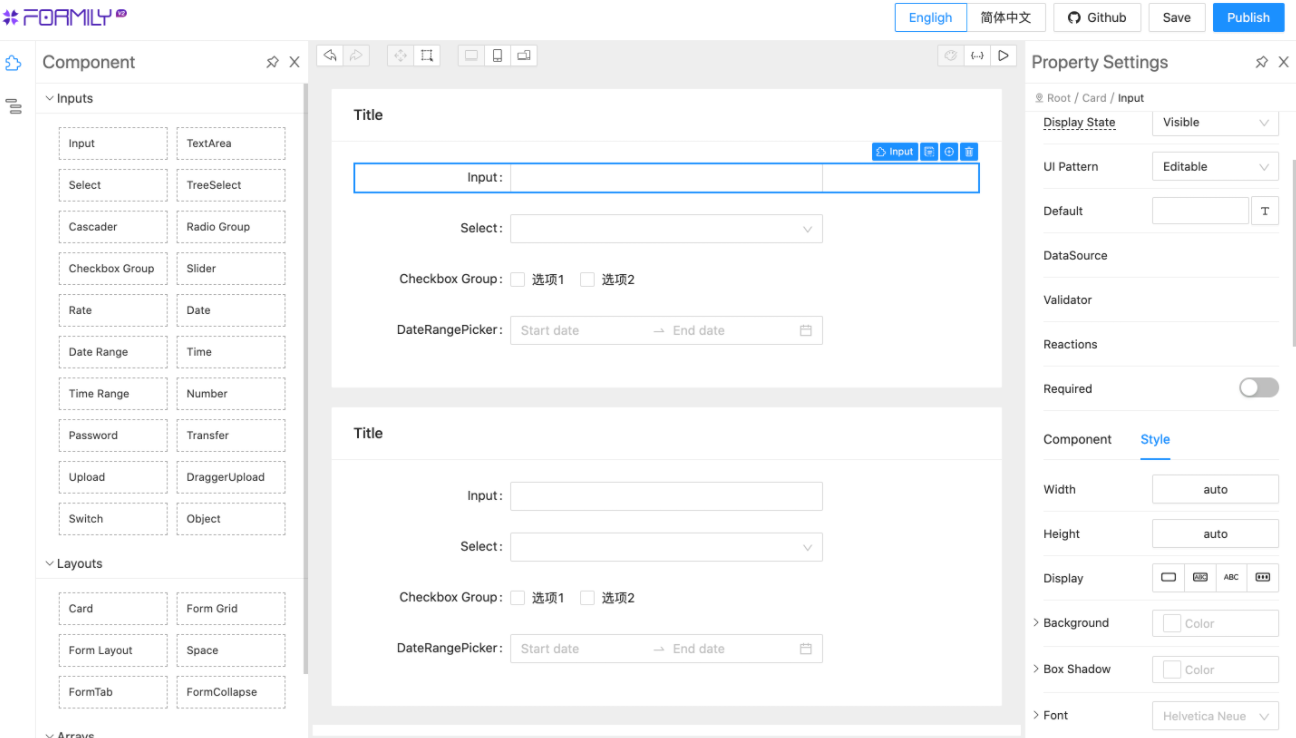1296x738 pixels.
Task: Open the outline tree sidebar icon
Action: [13, 106]
